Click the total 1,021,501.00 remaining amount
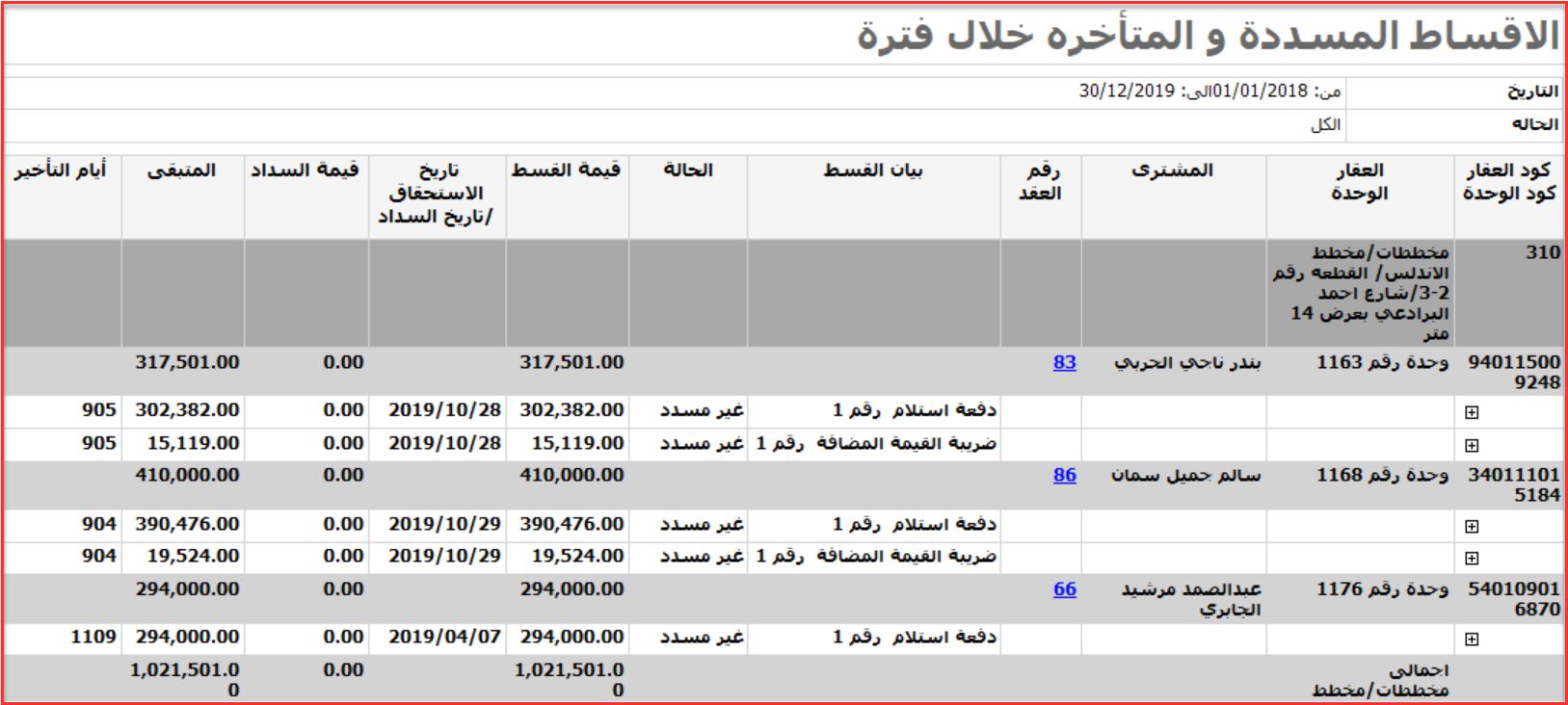 (x=185, y=680)
